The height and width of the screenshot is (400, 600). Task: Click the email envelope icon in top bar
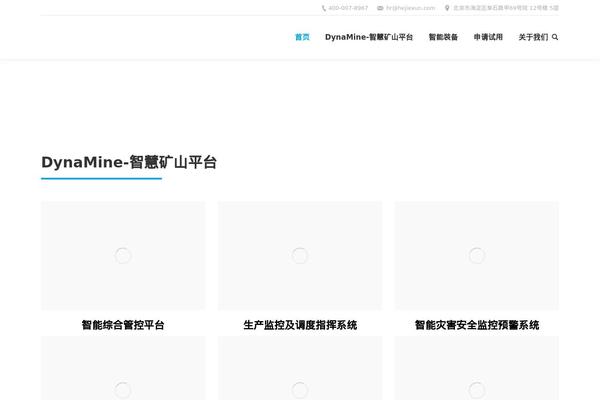(x=380, y=8)
